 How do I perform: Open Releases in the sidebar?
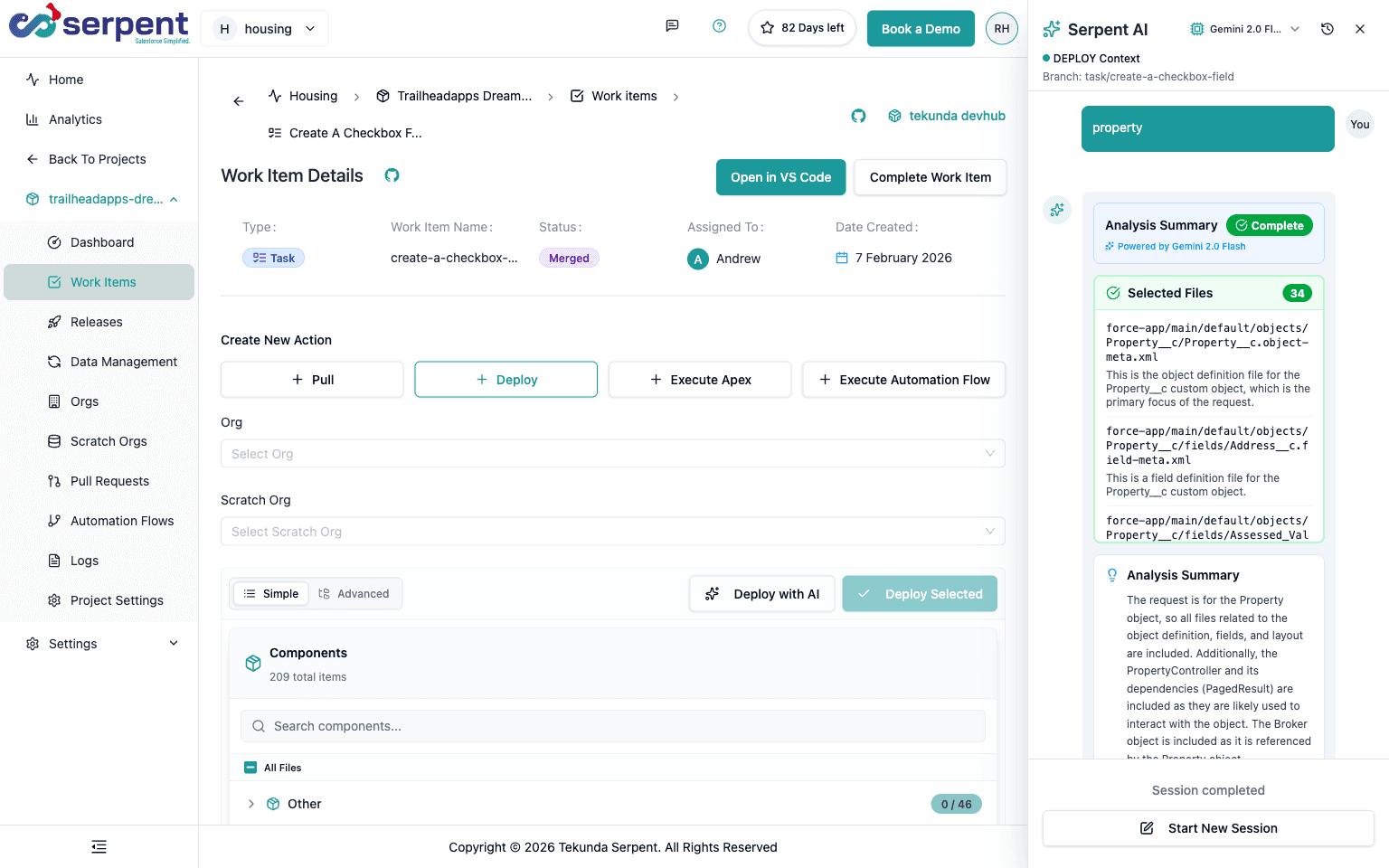[x=96, y=322]
